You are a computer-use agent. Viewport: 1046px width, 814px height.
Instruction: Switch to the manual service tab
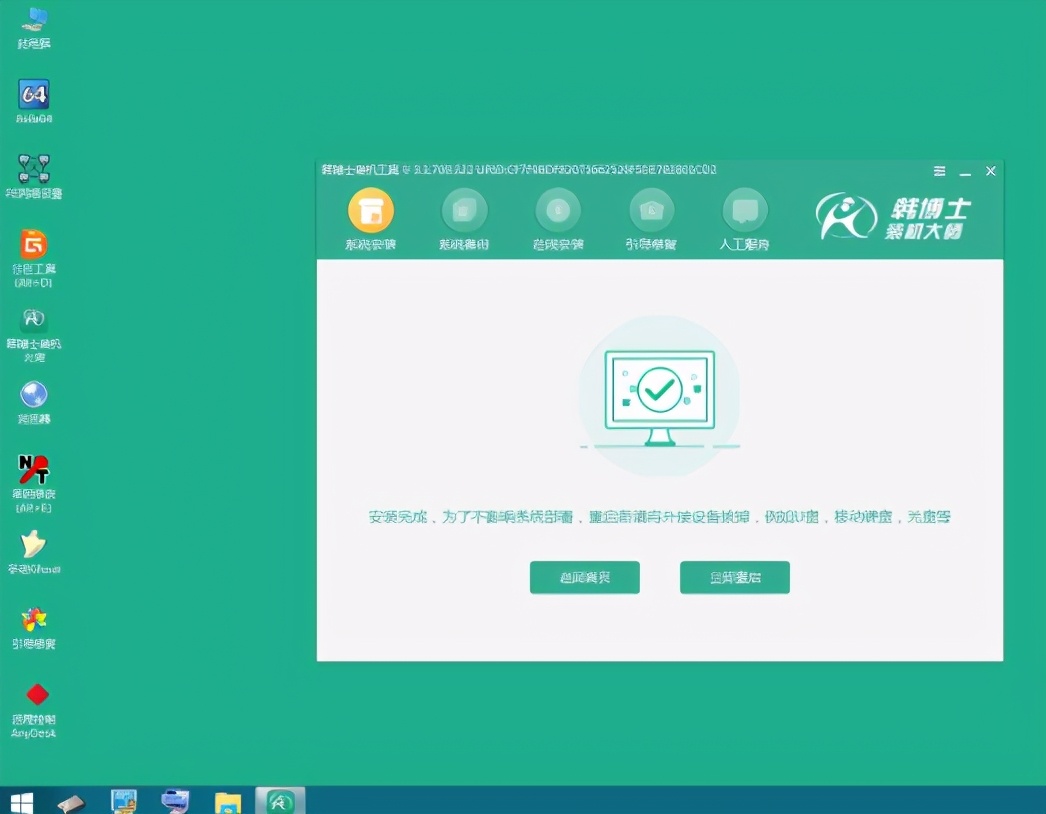[x=746, y=240]
